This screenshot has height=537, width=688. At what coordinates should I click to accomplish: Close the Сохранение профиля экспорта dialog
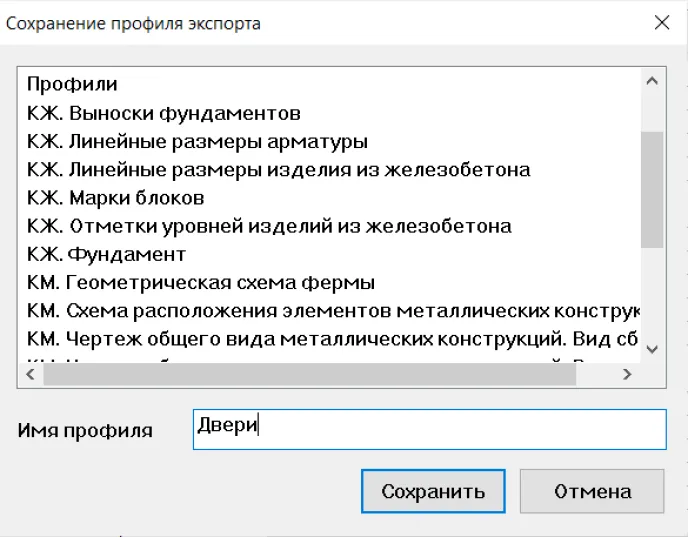tap(661, 23)
